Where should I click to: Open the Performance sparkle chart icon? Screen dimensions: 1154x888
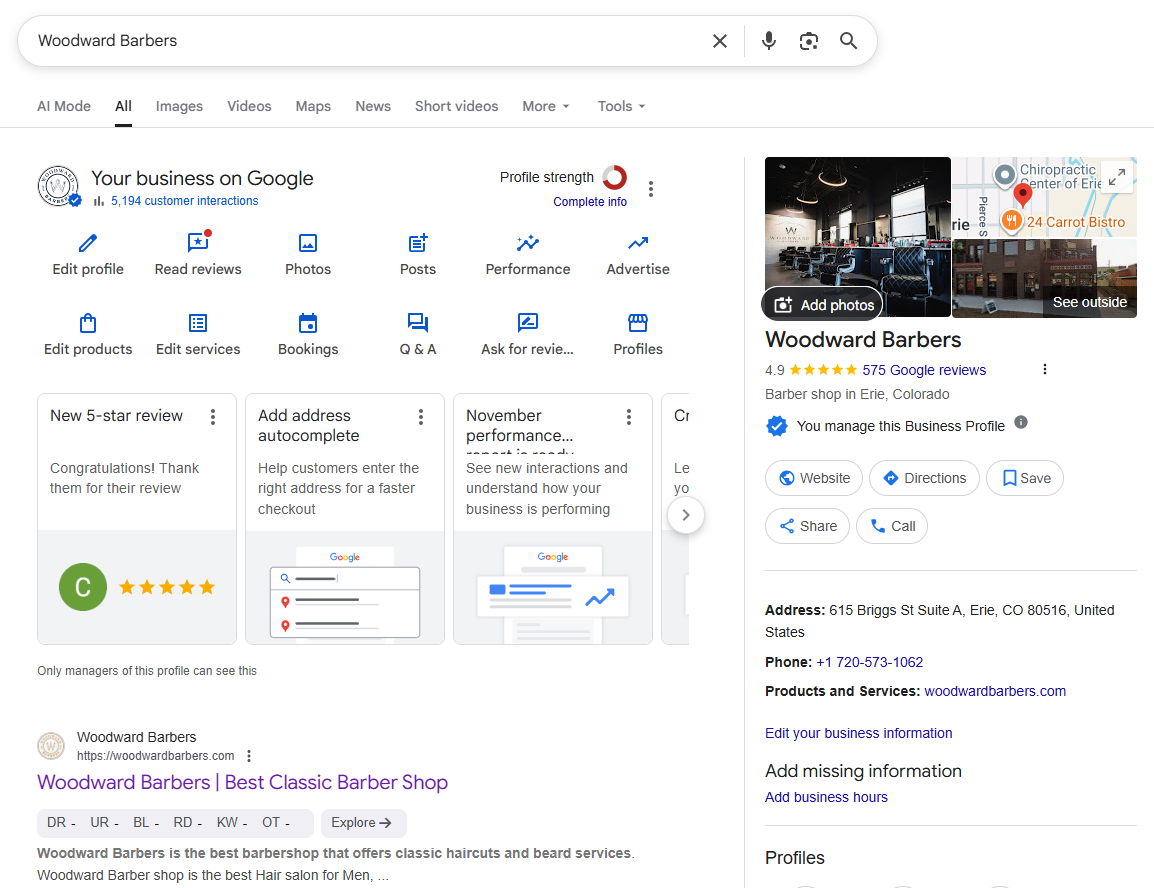(x=527, y=243)
